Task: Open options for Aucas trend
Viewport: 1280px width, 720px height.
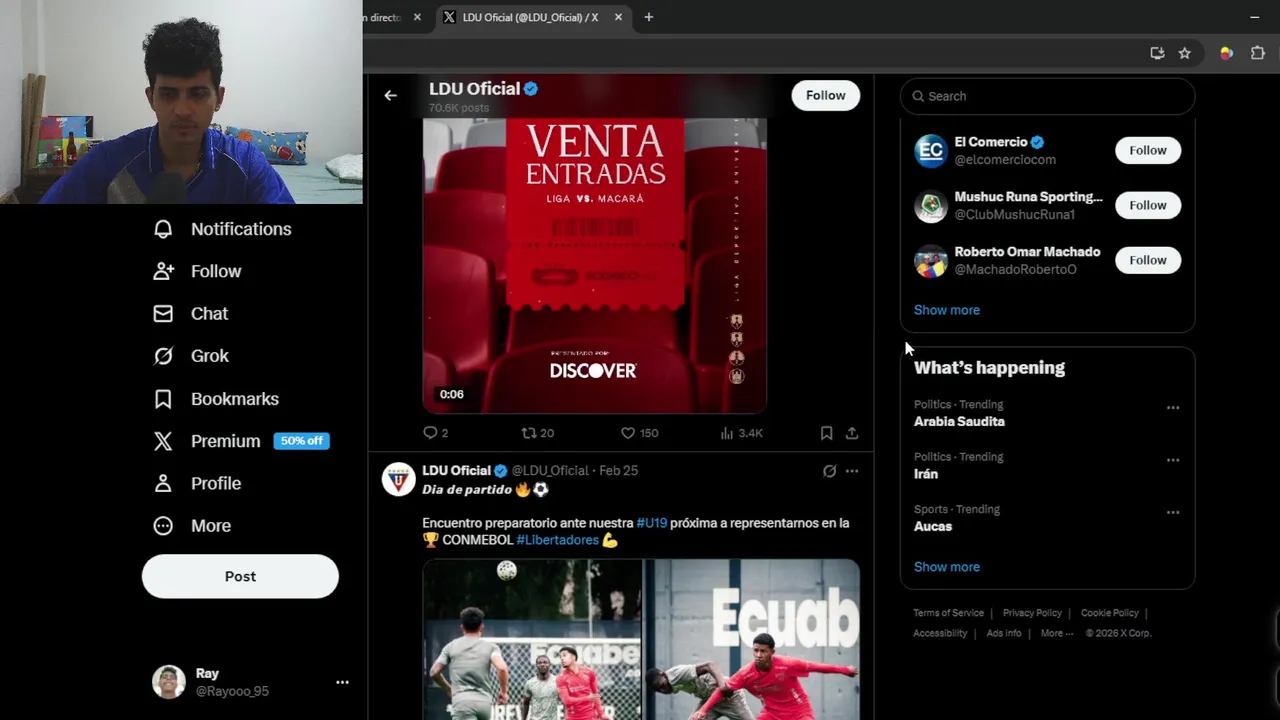Action: [x=1173, y=512]
